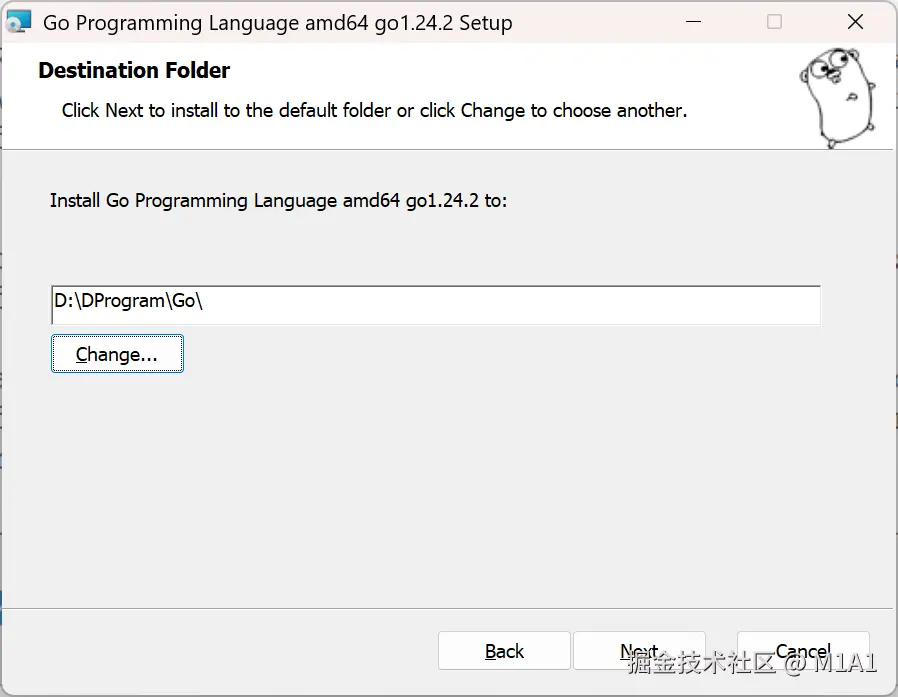Close the Setup window
Screen dimensions: 898x697
pyautogui.click(x=855, y=22)
